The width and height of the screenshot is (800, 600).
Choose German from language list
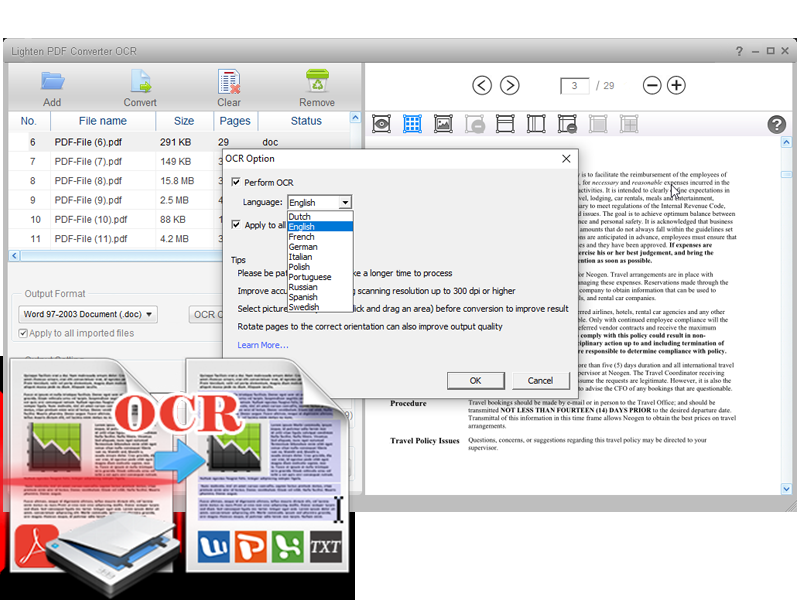point(320,247)
